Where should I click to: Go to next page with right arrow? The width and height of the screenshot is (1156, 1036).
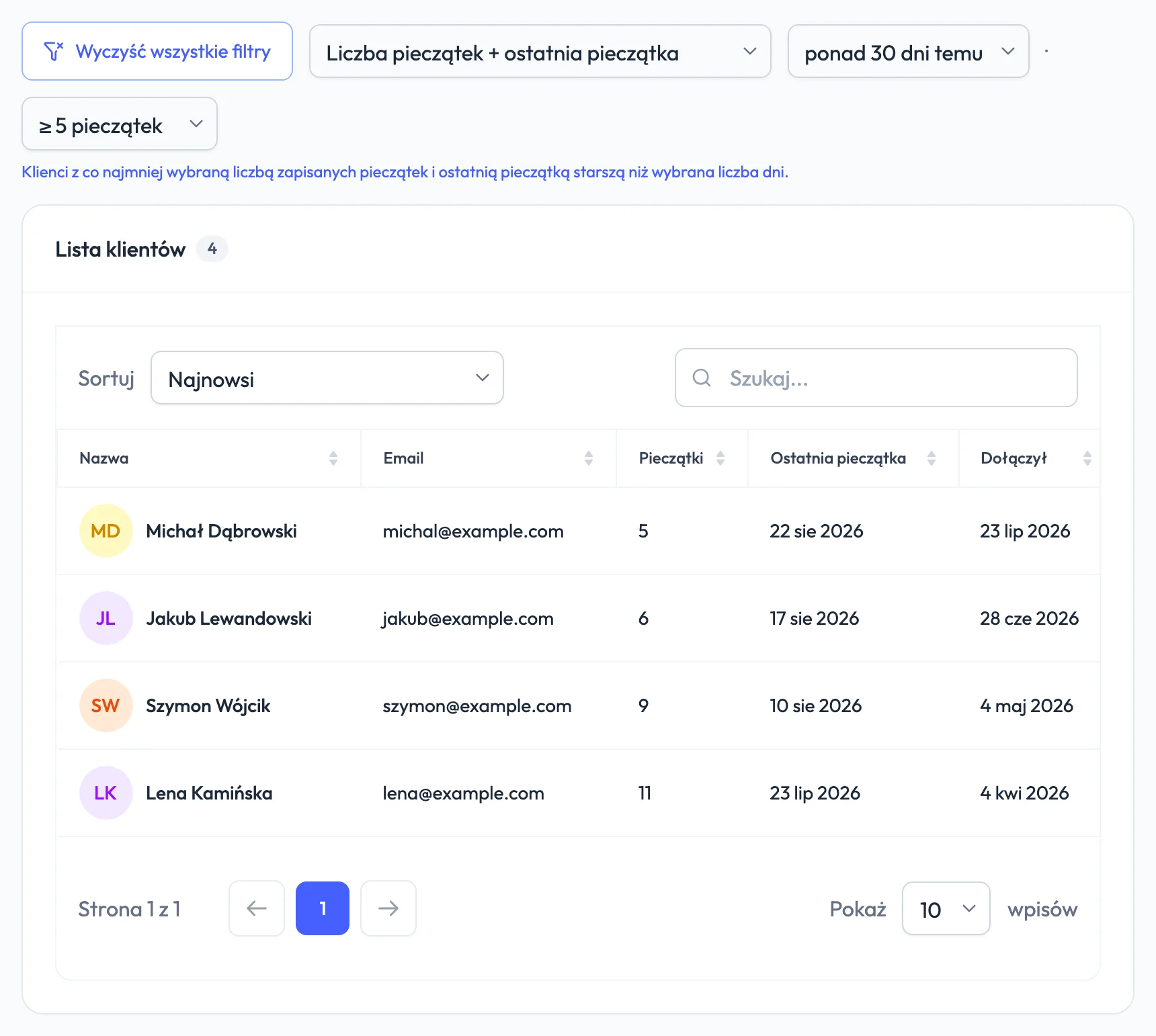[x=388, y=908]
